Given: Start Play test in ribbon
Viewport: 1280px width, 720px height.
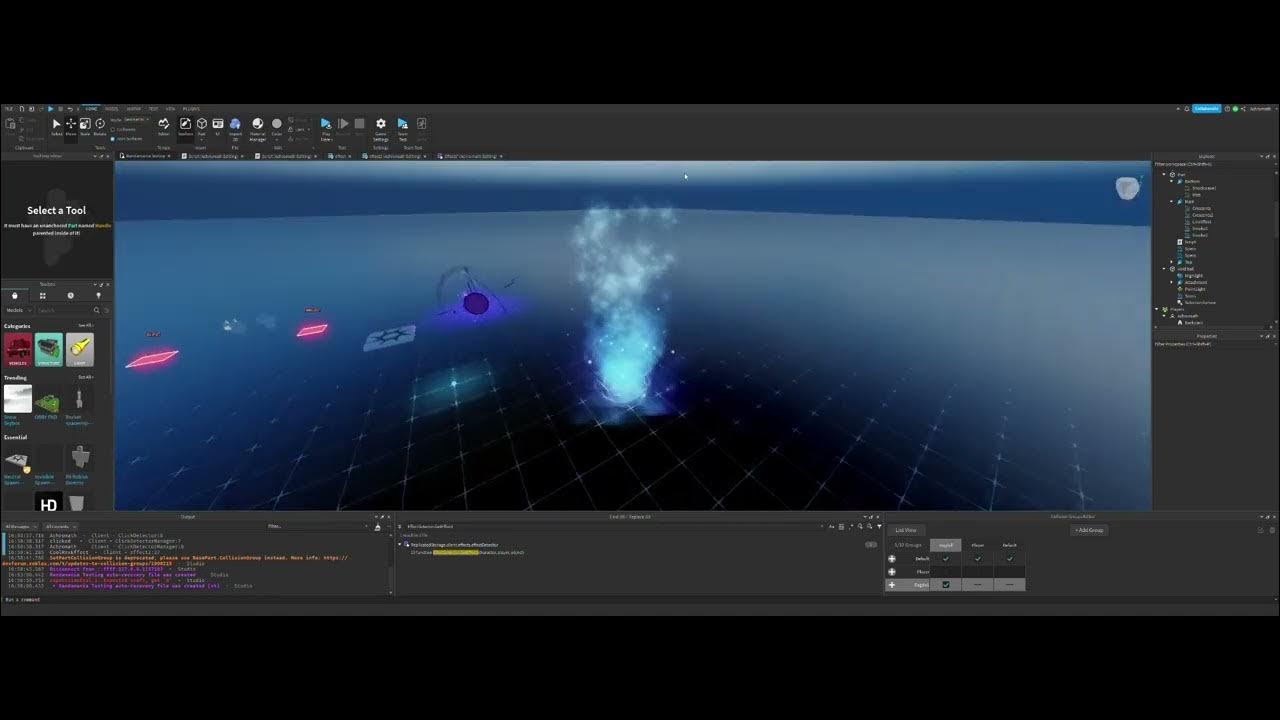Looking at the screenshot, I should tap(325, 127).
